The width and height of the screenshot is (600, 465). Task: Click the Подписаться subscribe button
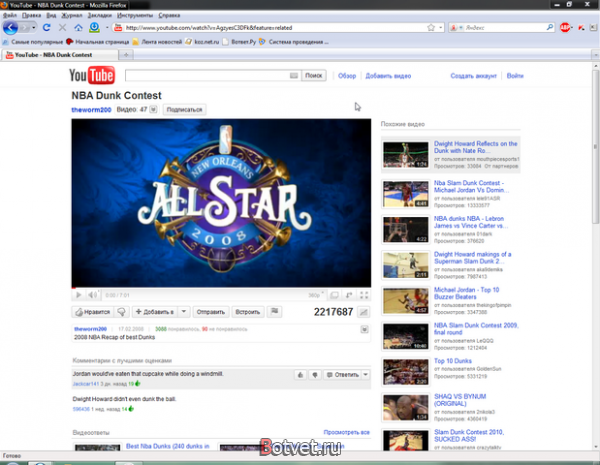[x=184, y=109]
